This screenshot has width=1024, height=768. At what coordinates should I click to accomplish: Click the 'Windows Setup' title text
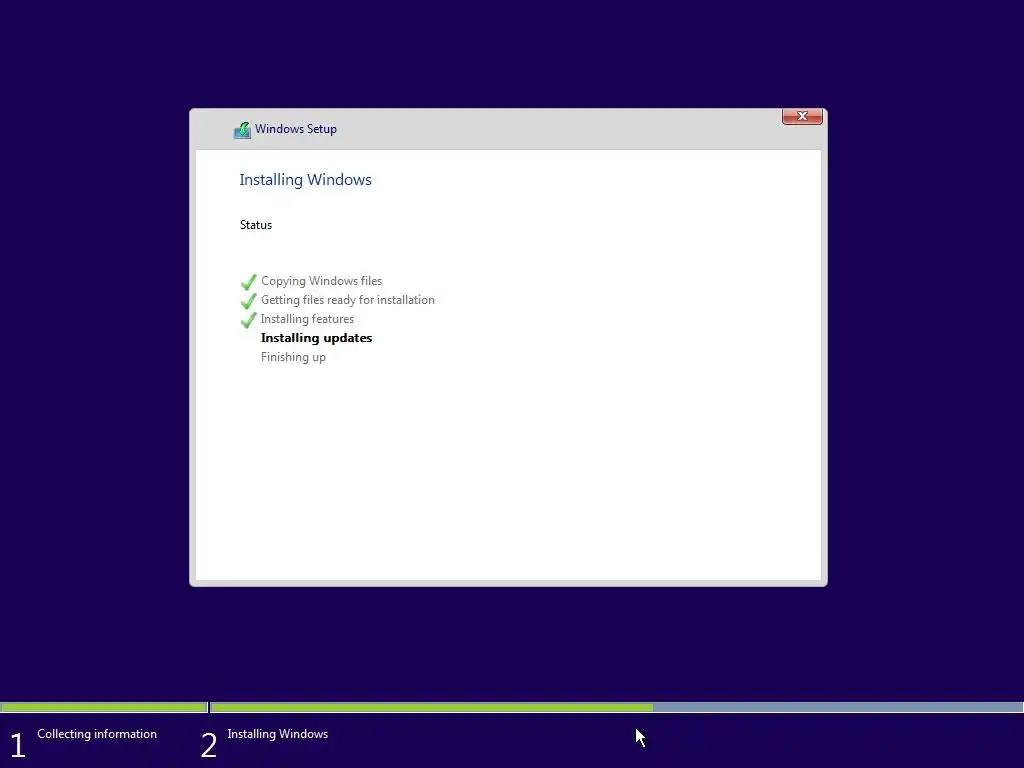click(296, 129)
